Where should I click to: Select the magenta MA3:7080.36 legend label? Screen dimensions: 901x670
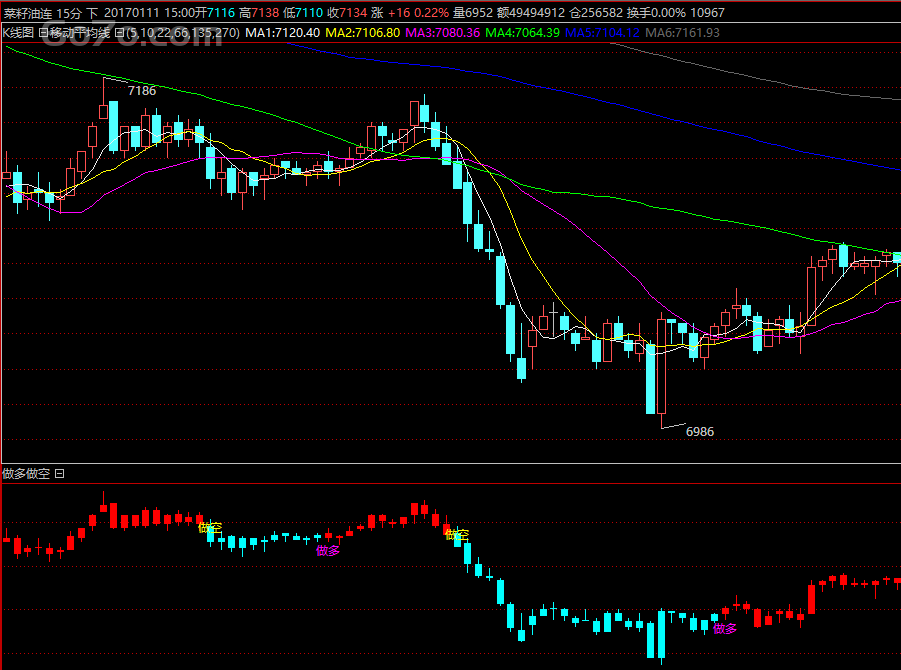click(x=442, y=33)
